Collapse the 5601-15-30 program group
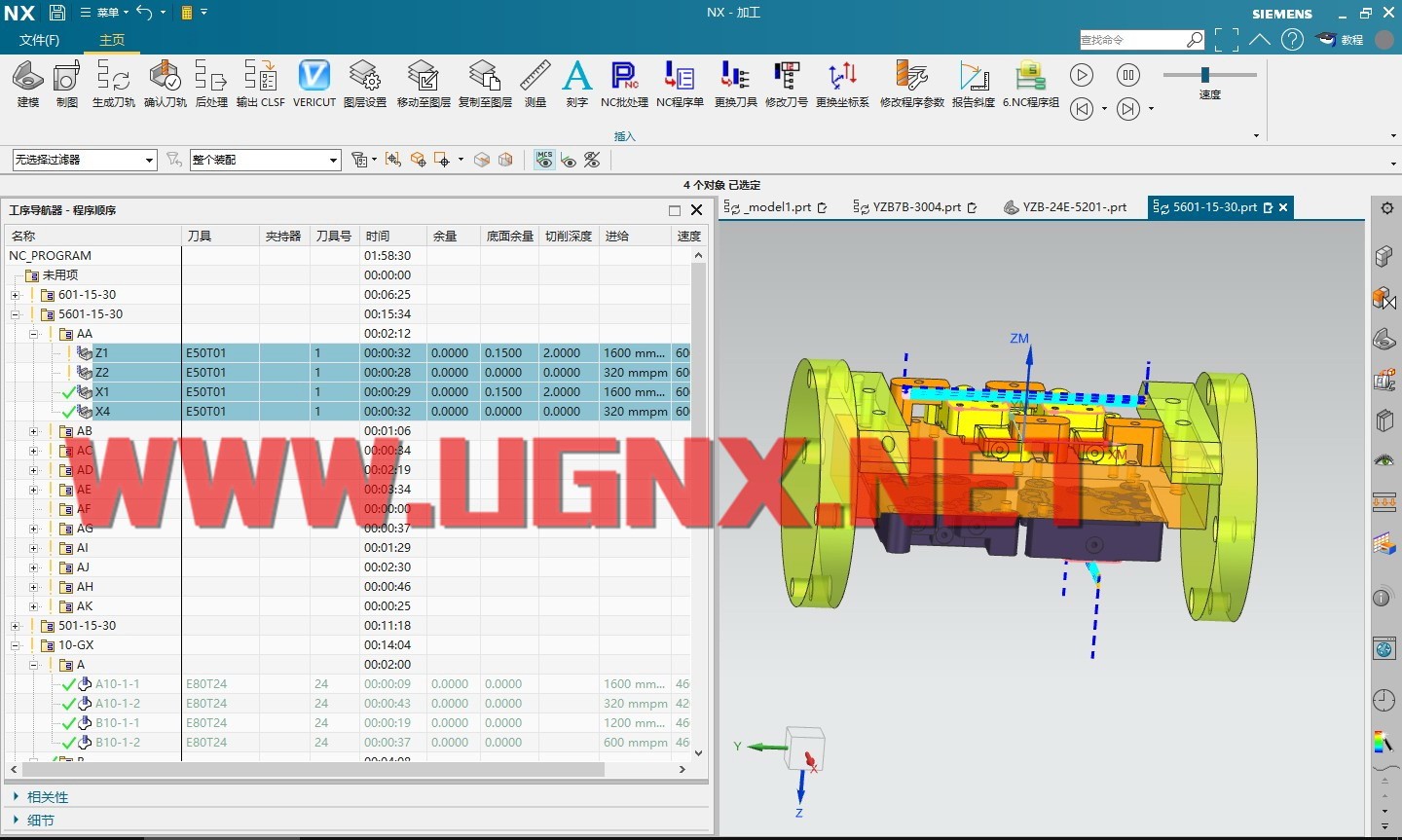Screen dimensions: 1402x840 coord(16,314)
